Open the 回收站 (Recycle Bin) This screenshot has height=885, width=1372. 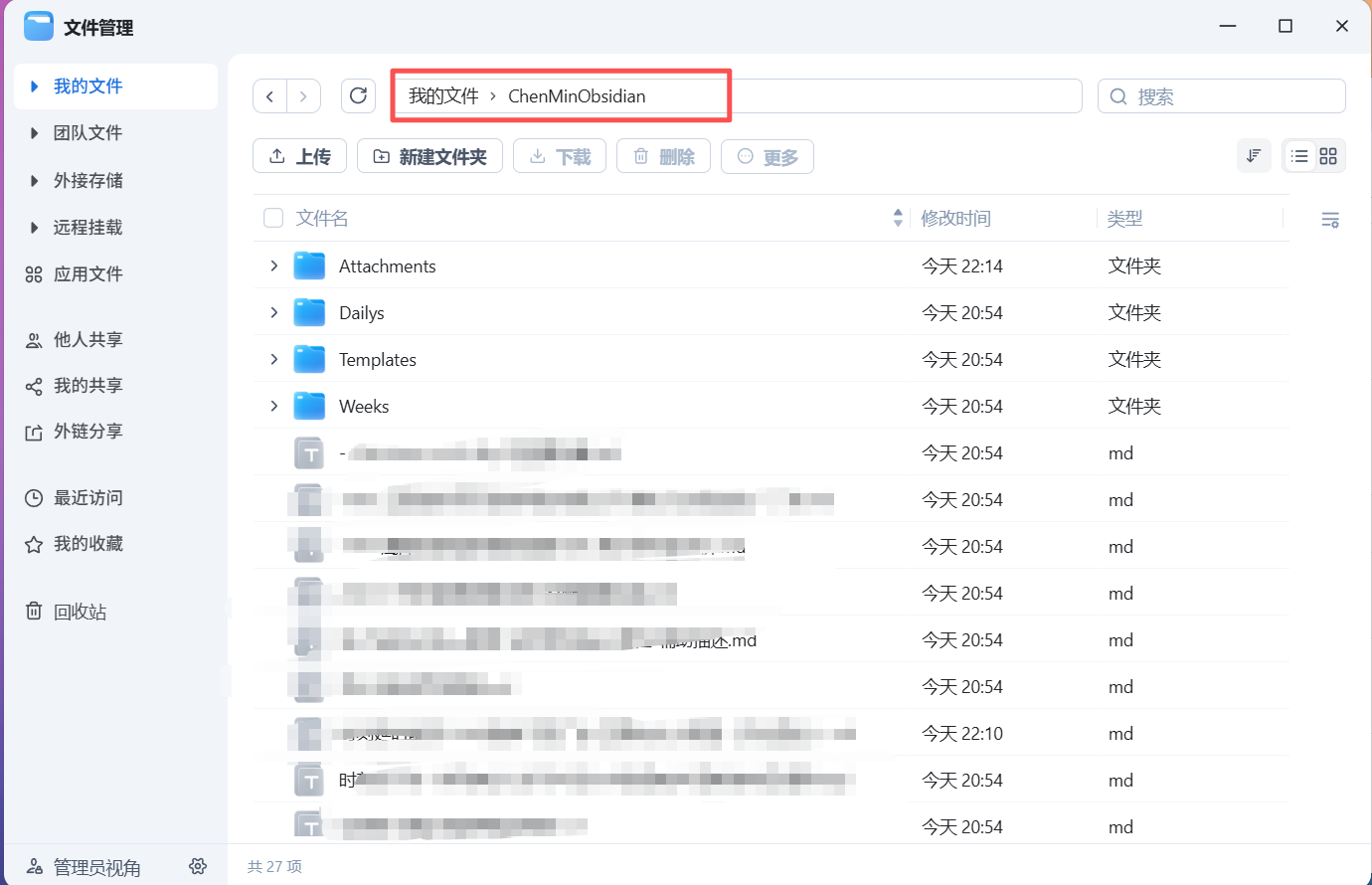click(x=85, y=611)
